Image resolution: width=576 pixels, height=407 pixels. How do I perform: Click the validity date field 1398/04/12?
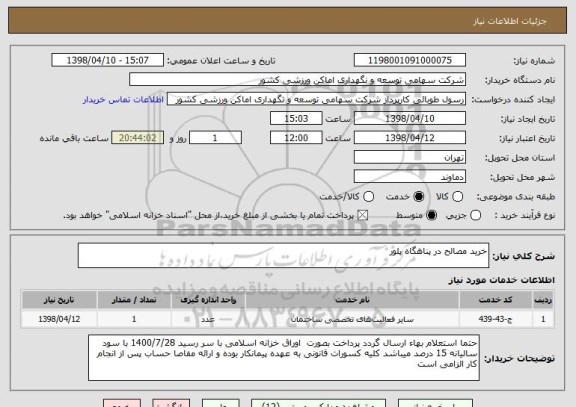[x=410, y=138]
